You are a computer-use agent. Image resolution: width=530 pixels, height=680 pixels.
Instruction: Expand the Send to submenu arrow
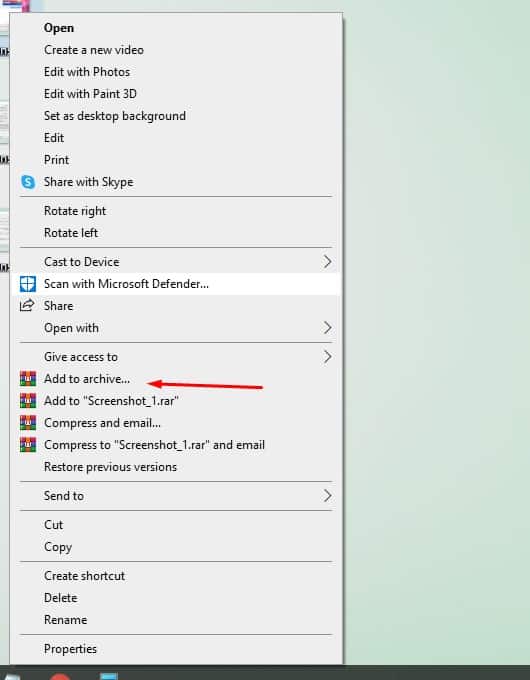[327, 495]
